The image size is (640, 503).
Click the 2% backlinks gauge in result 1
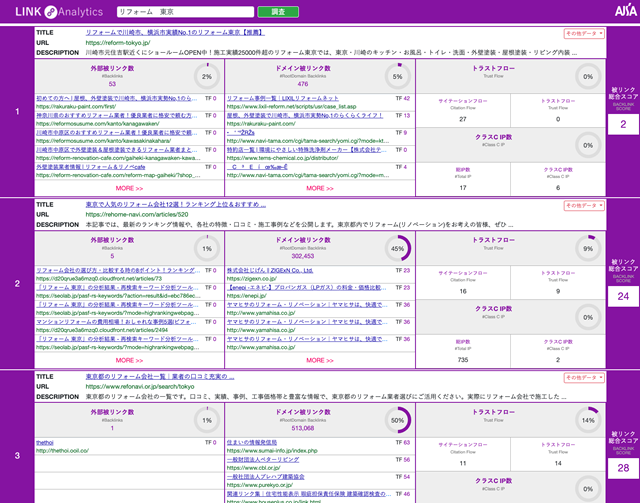point(207,76)
